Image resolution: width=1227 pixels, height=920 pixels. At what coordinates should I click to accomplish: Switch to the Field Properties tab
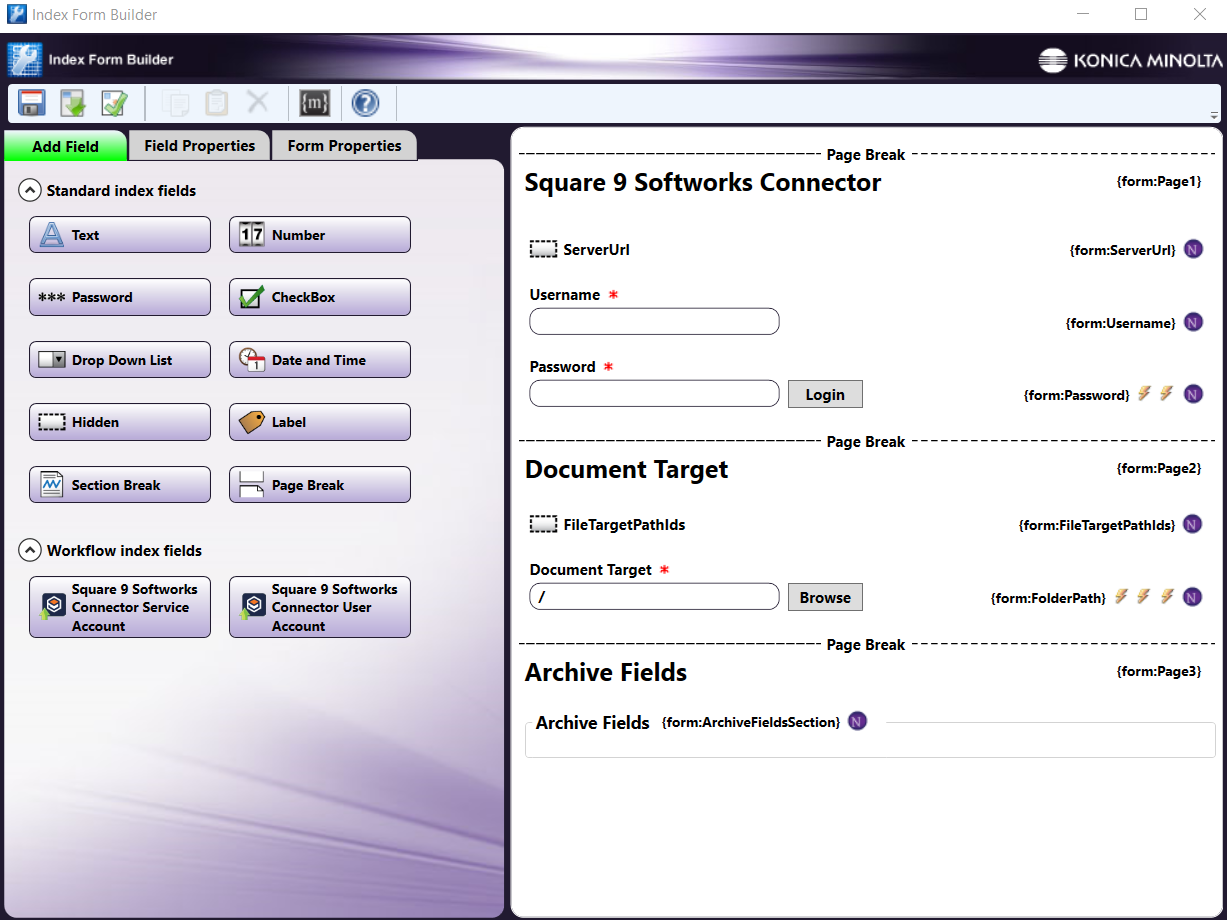coord(200,146)
